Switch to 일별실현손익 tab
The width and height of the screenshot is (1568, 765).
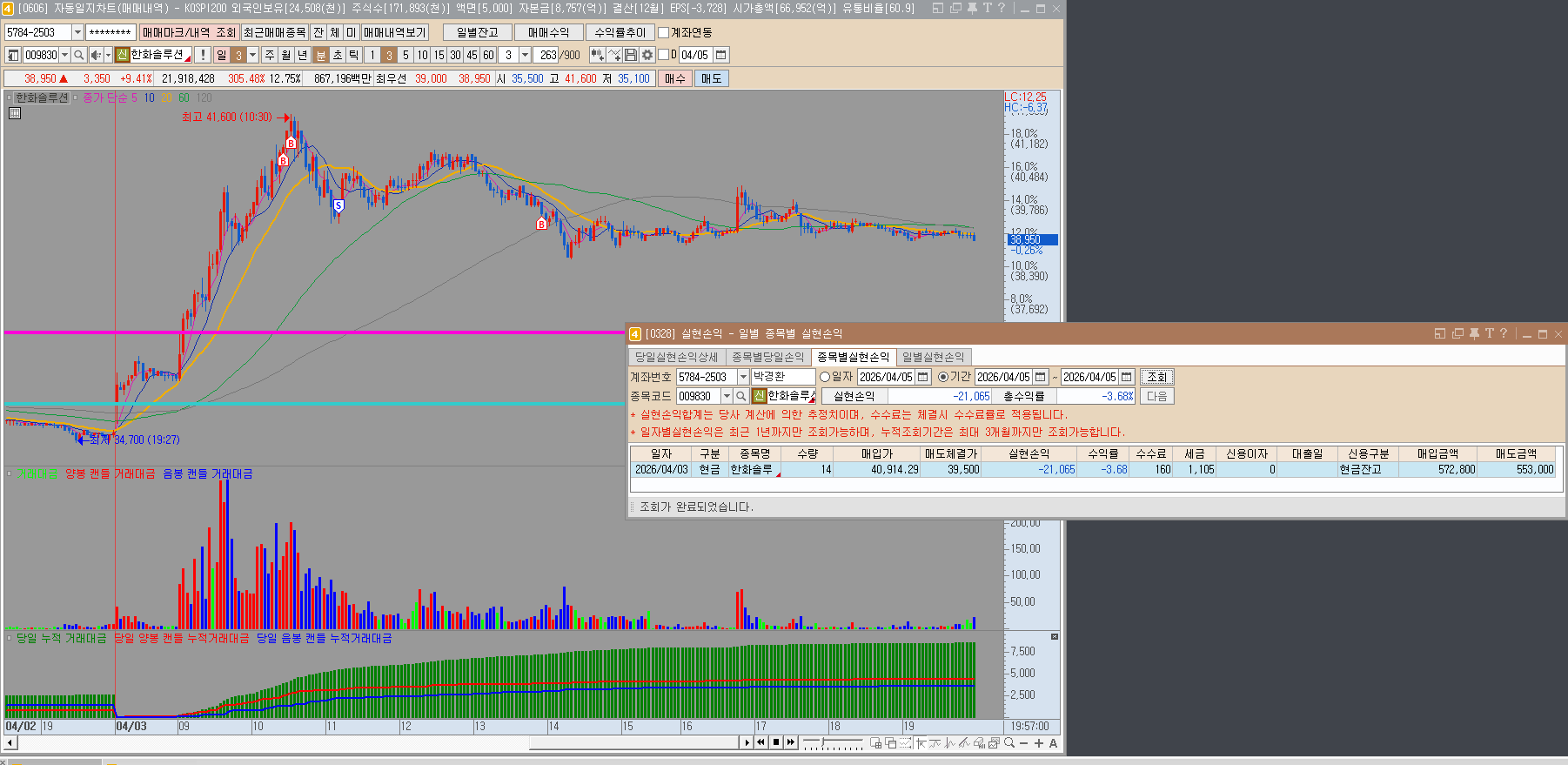click(934, 357)
